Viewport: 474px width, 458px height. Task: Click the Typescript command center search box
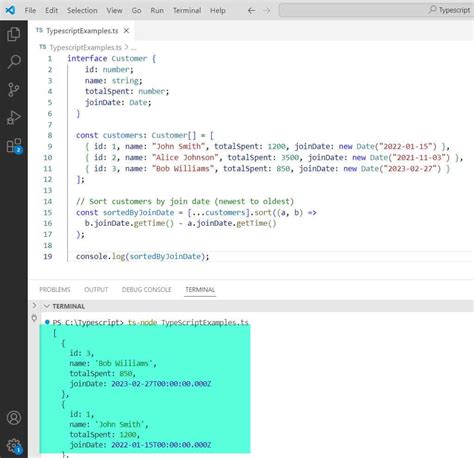[x=376, y=10]
